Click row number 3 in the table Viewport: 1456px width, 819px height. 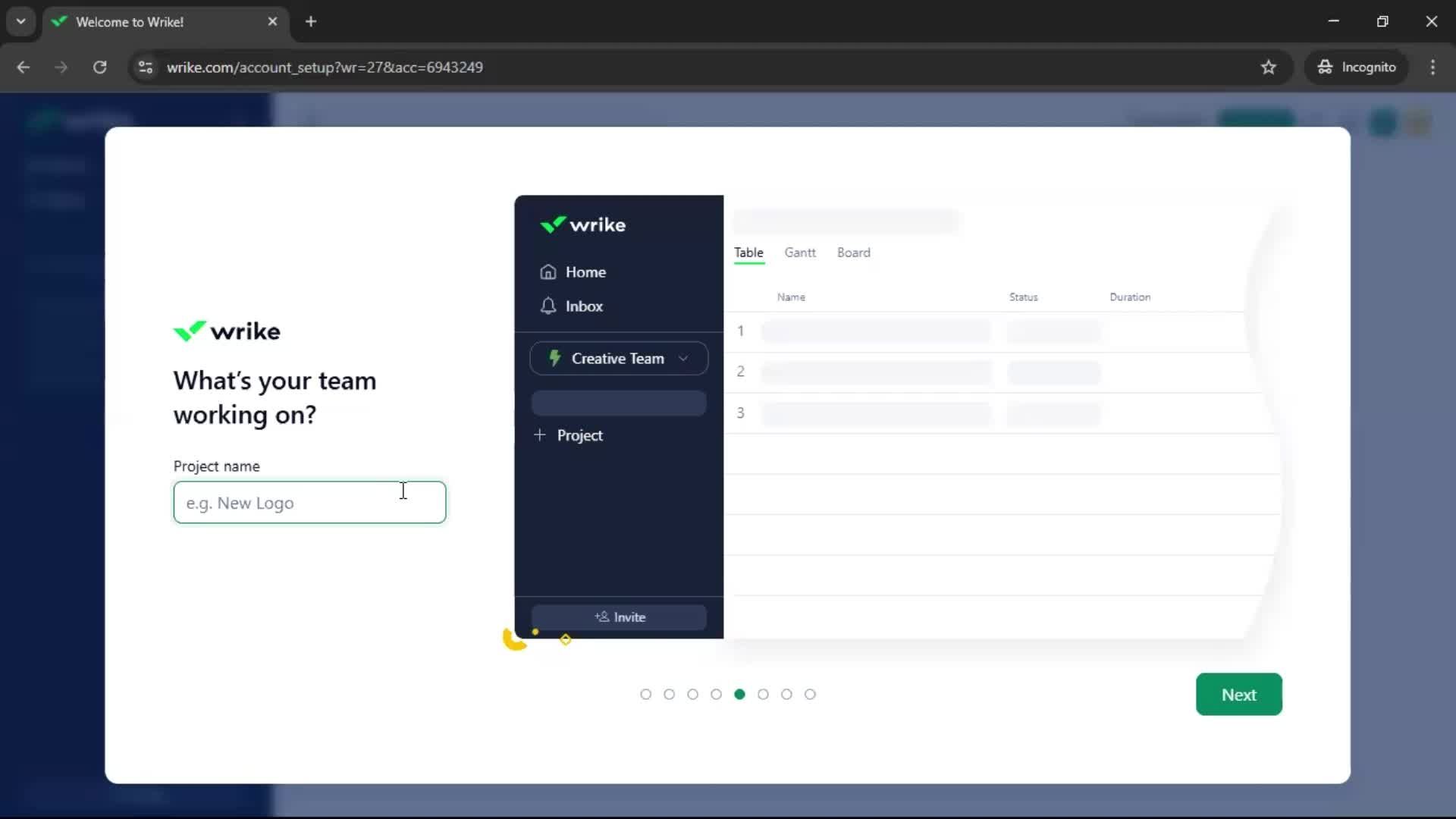pyautogui.click(x=740, y=413)
